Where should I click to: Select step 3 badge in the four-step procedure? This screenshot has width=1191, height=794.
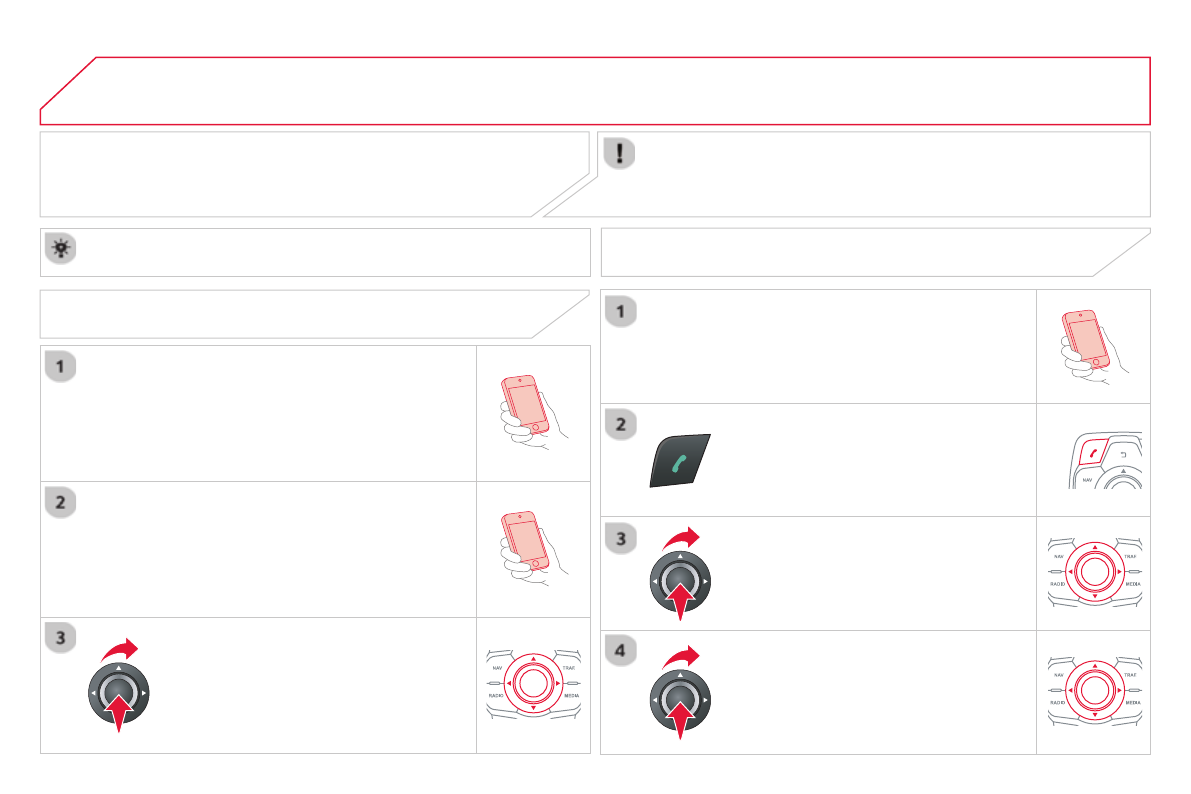(x=621, y=538)
